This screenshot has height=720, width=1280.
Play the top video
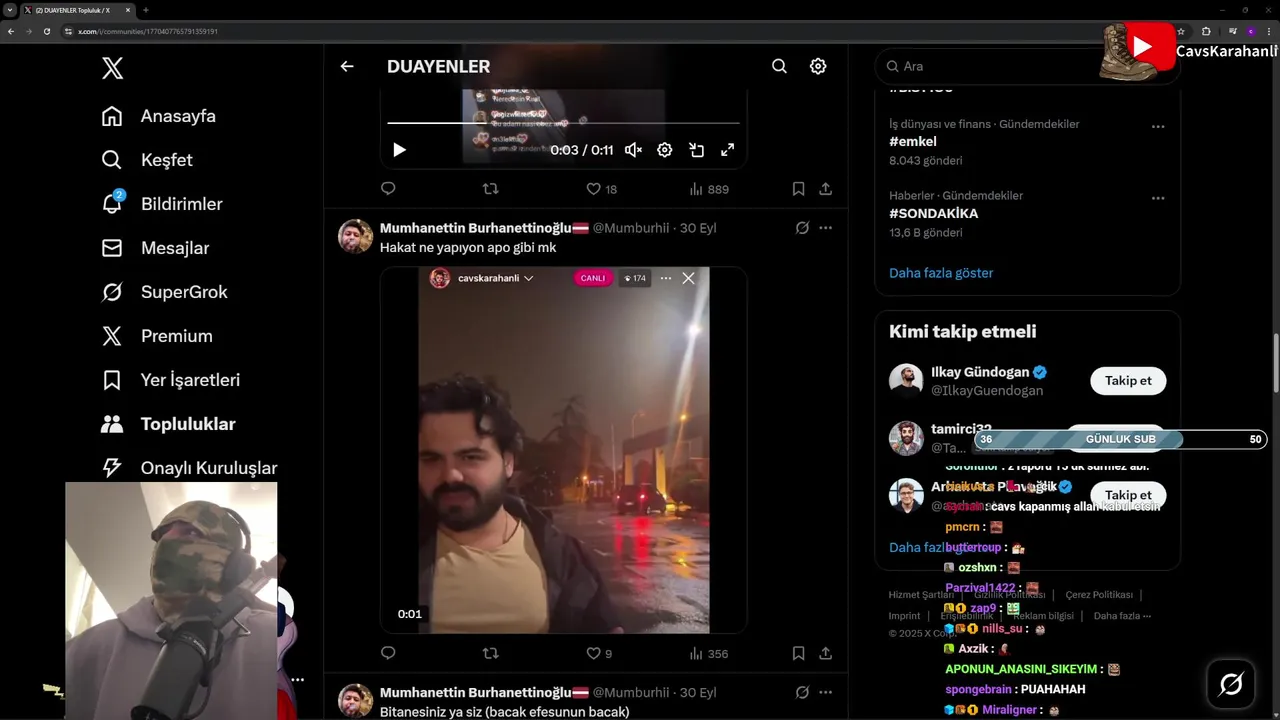click(399, 150)
